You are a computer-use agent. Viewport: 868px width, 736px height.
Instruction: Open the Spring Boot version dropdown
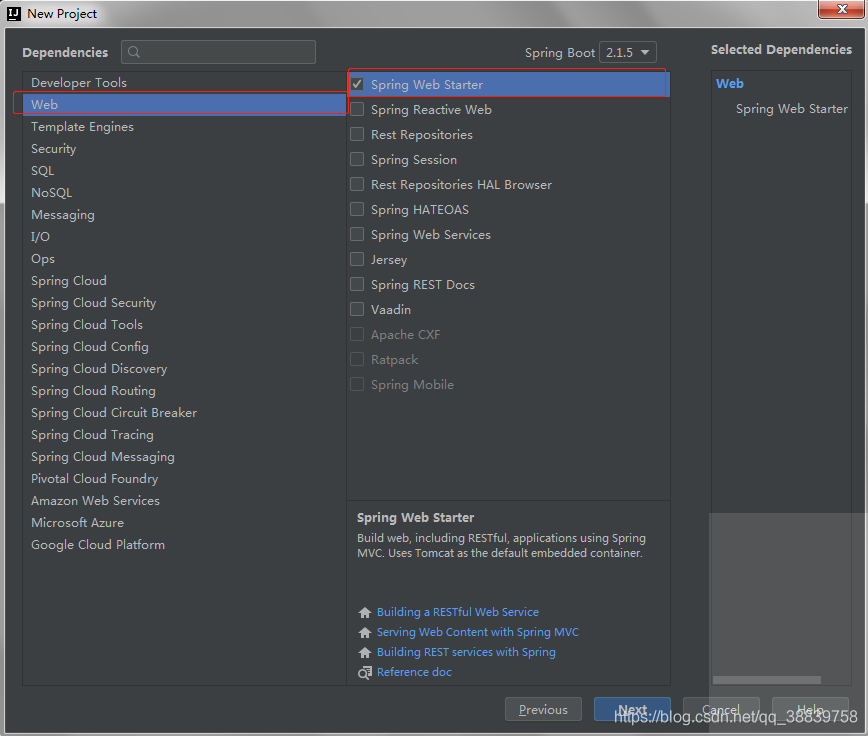coord(628,53)
